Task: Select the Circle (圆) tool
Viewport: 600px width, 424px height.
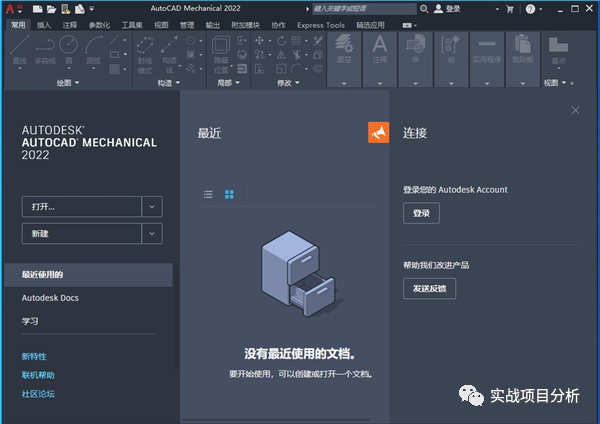Action: (69, 52)
